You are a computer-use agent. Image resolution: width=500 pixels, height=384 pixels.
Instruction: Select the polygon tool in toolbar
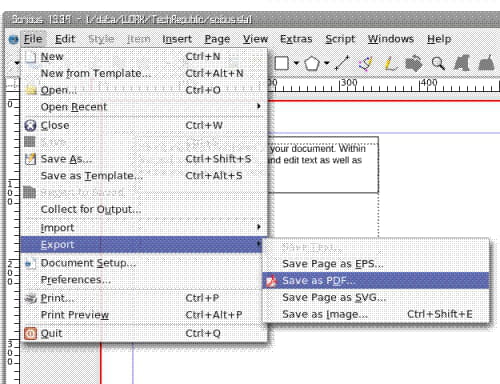312,63
